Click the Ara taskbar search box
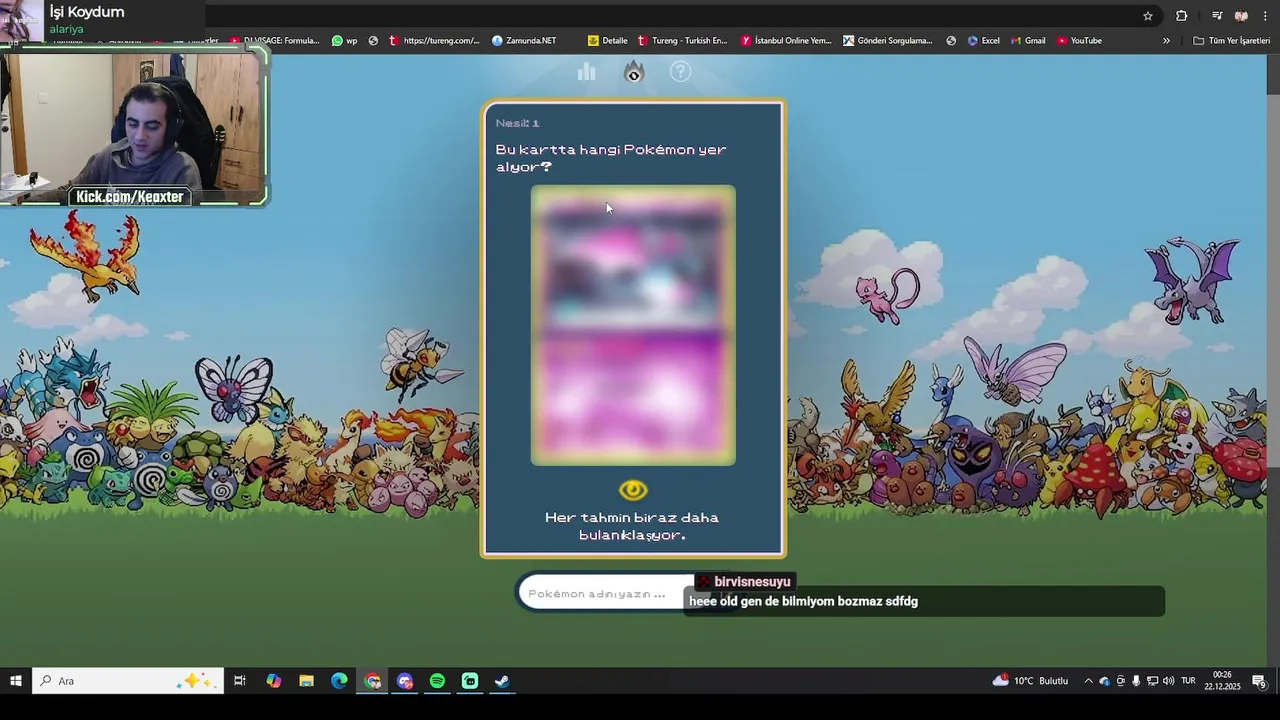Image resolution: width=1280 pixels, height=720 pixels. click(x=128, y=681)
